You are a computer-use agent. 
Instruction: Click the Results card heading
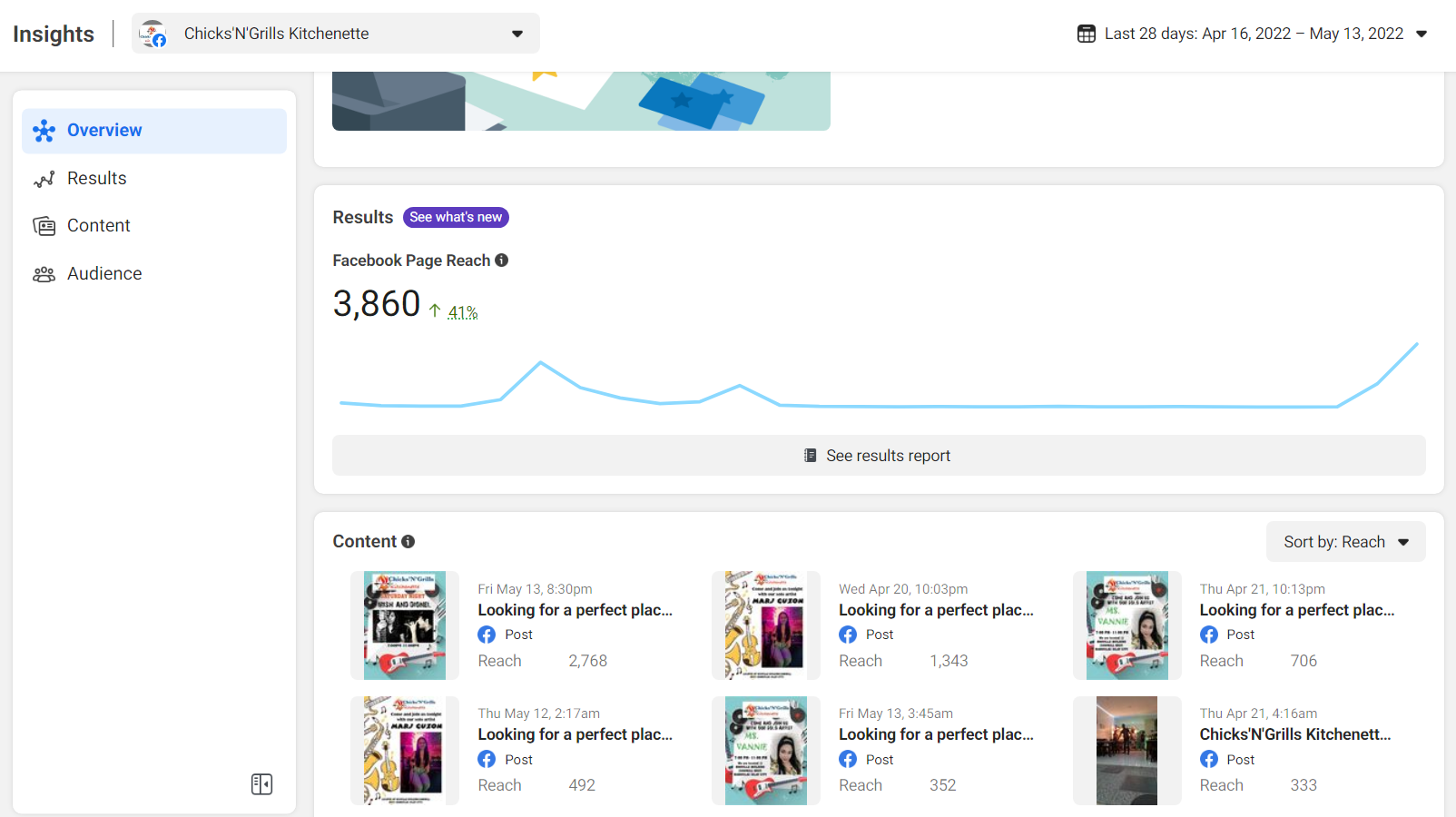pos(363,218)
